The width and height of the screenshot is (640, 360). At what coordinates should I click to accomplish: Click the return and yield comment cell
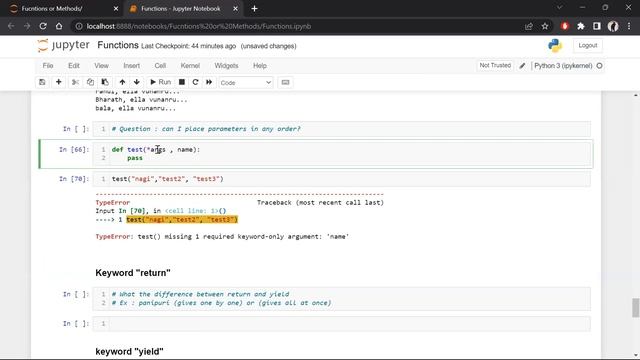(342, 299)
